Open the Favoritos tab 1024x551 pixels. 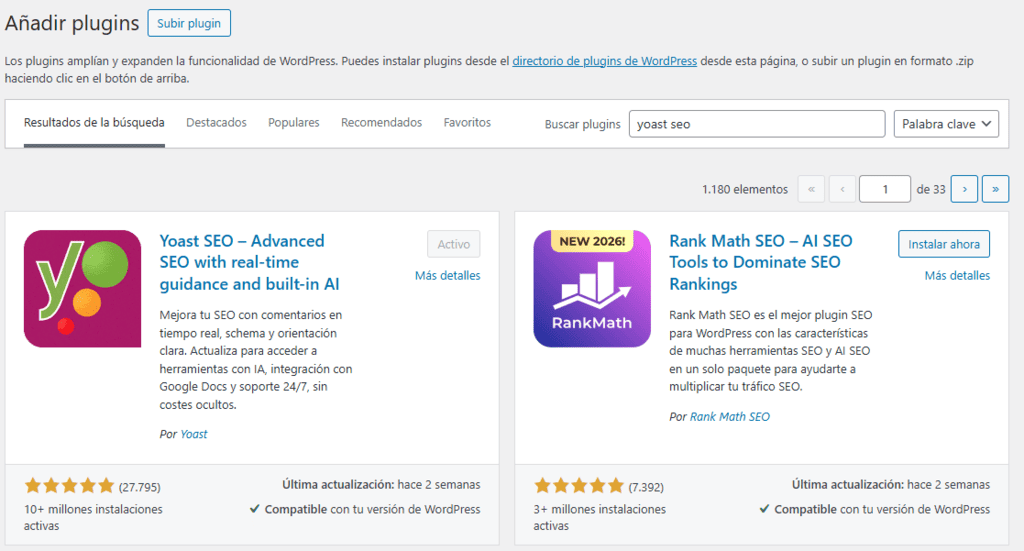(x=467, y=123)
